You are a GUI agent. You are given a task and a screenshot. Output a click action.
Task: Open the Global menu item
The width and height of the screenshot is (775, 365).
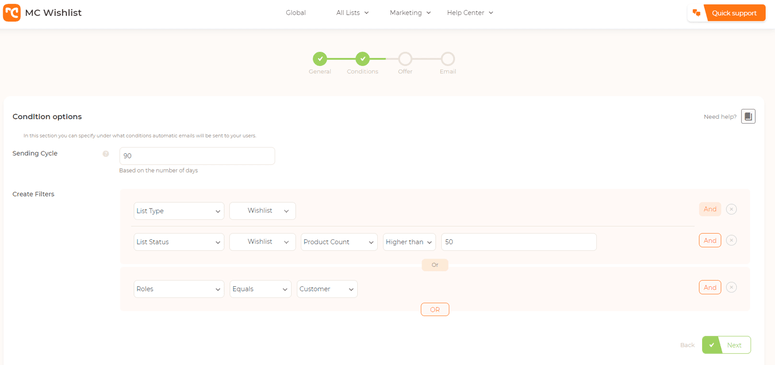(296, 13)
